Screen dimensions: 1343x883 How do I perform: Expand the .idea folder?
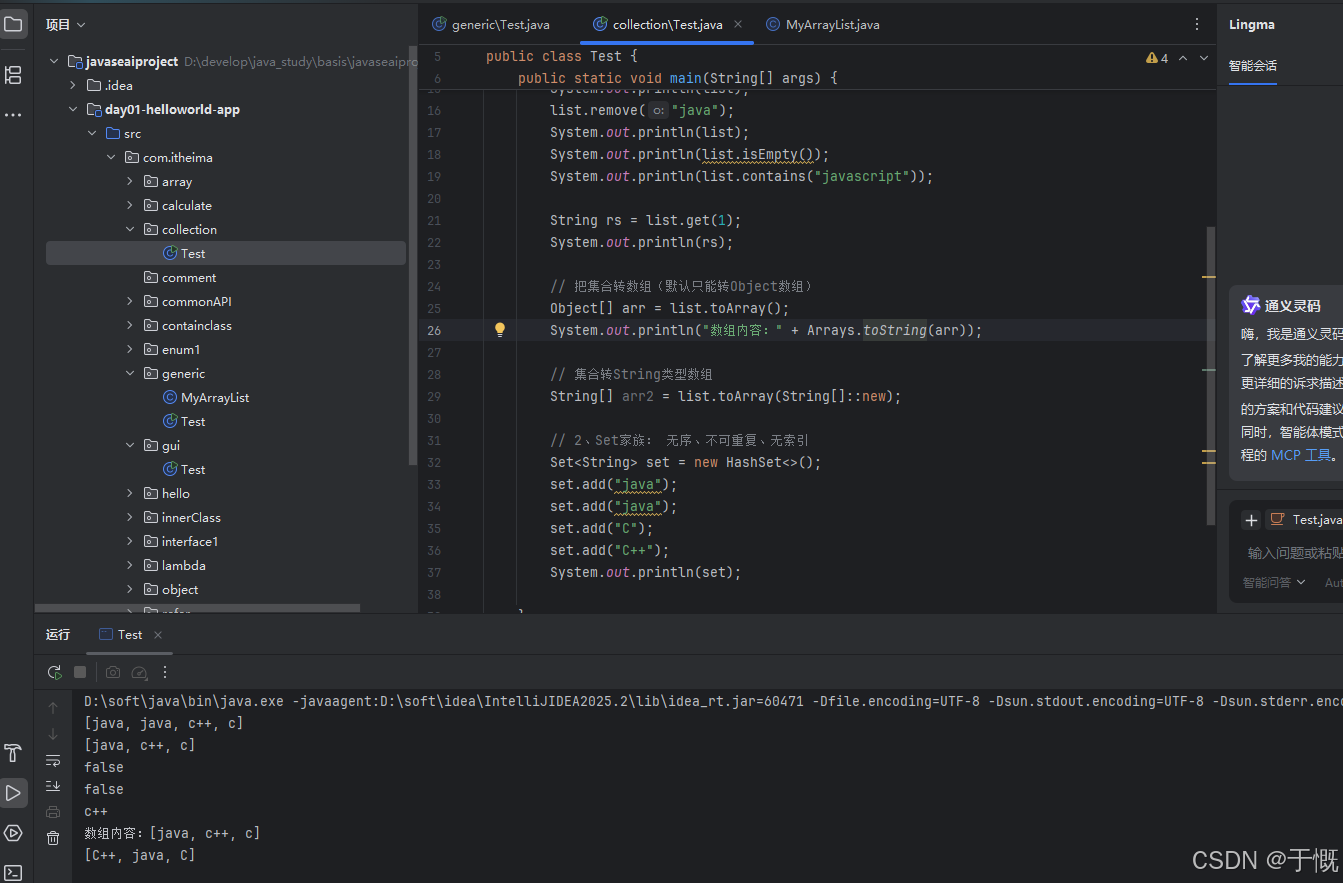coord(73,85)
